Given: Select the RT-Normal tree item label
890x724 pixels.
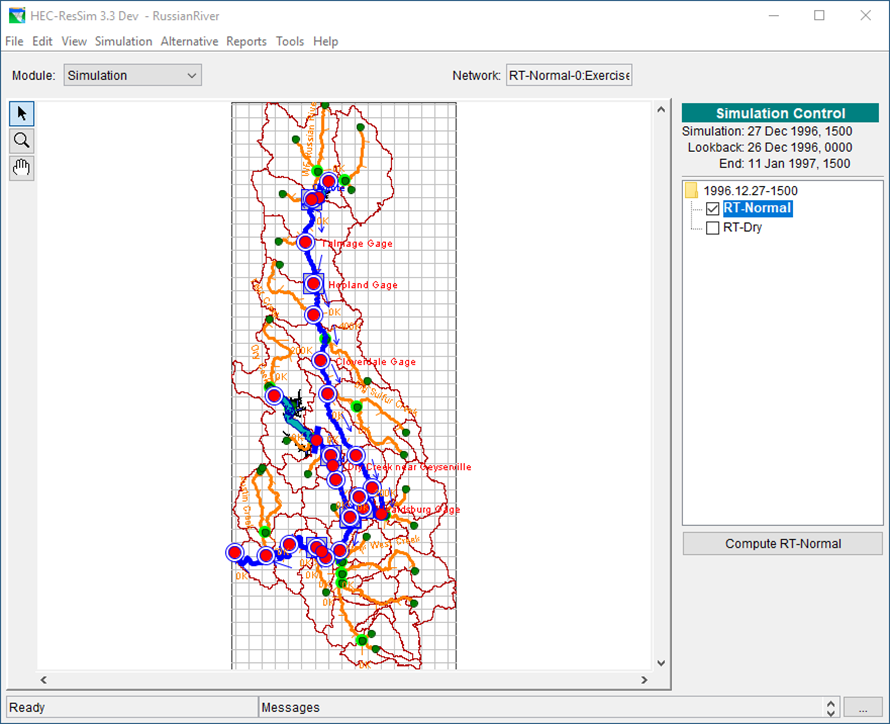Looking at the screenshot, I should [x=757, y=209].
